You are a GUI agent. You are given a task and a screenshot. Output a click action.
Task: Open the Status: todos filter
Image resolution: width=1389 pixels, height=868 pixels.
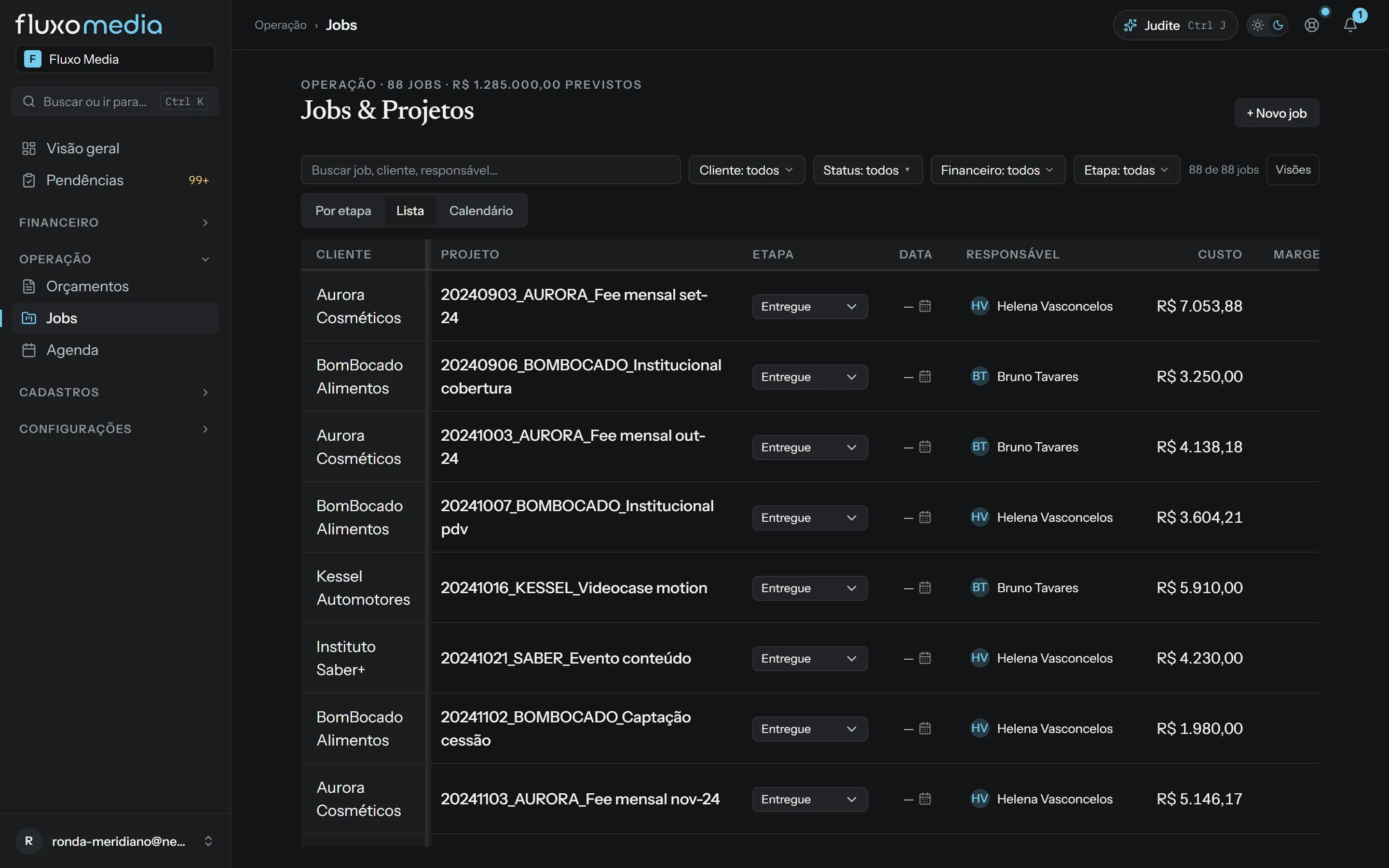(x=867, y=170)
